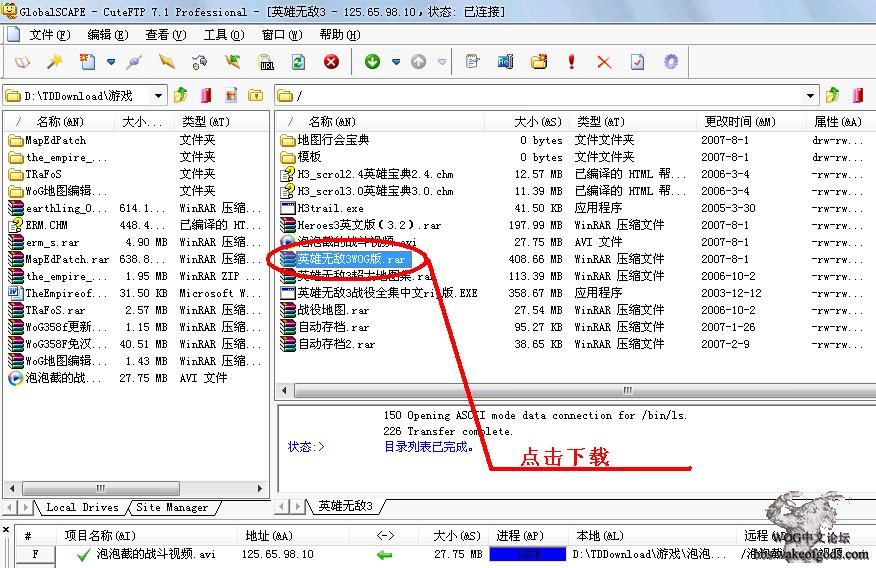Image resolution: width=876 pixels, height=568 pixels.
Task: Open dropdown arrow beside New icon
Action: (x=111, y=62)
